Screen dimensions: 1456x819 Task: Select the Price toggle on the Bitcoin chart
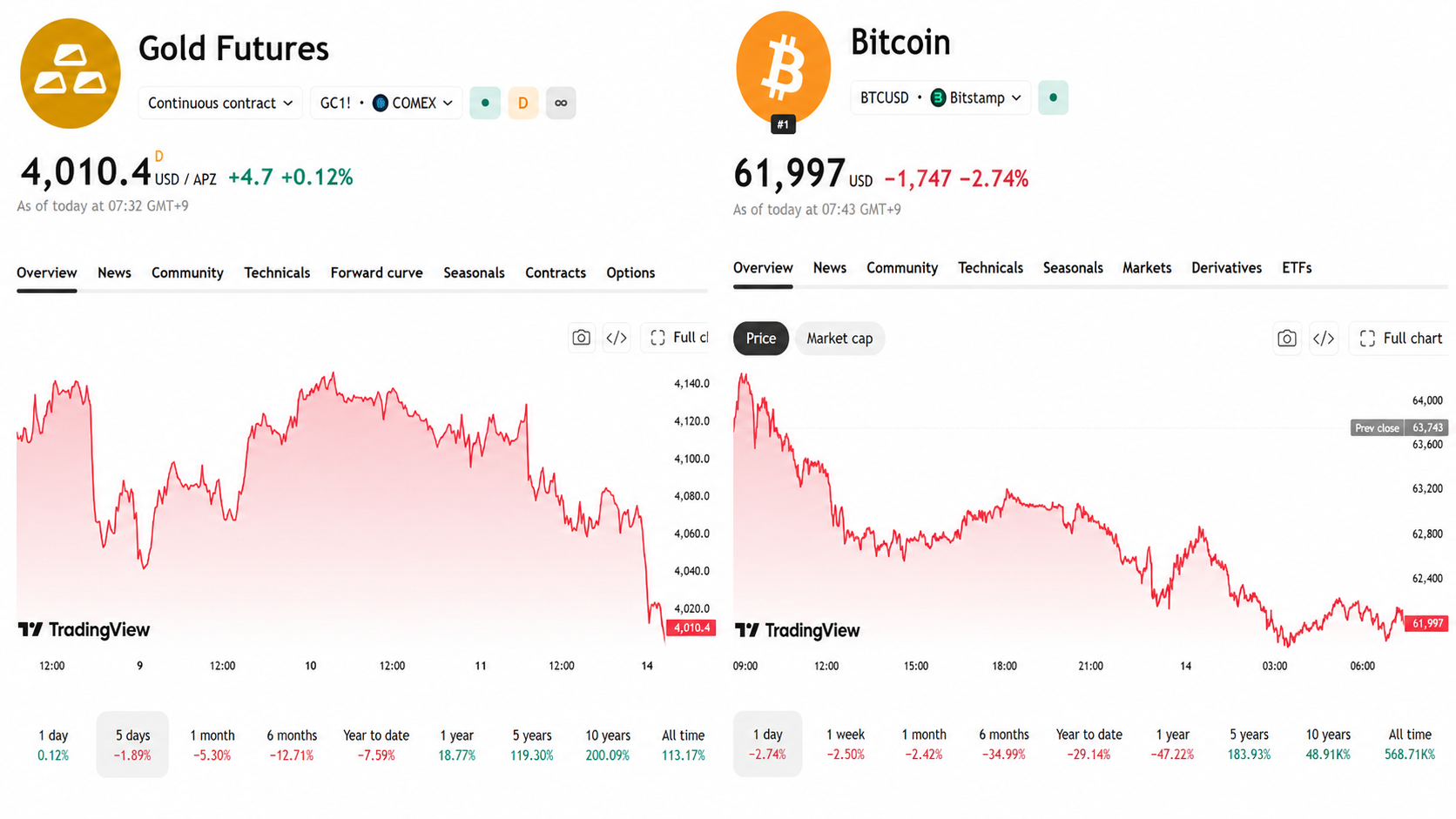point(761,339)
